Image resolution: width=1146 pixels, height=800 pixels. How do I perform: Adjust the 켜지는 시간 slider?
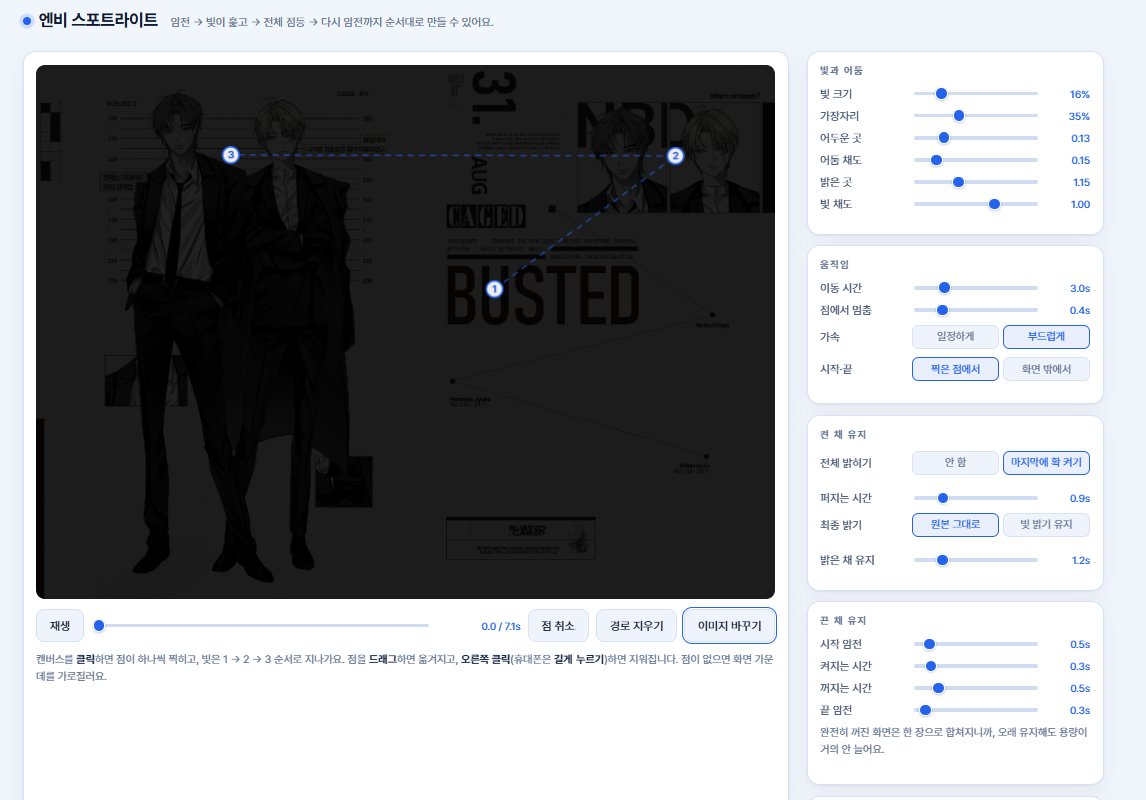tap(976, 666)
